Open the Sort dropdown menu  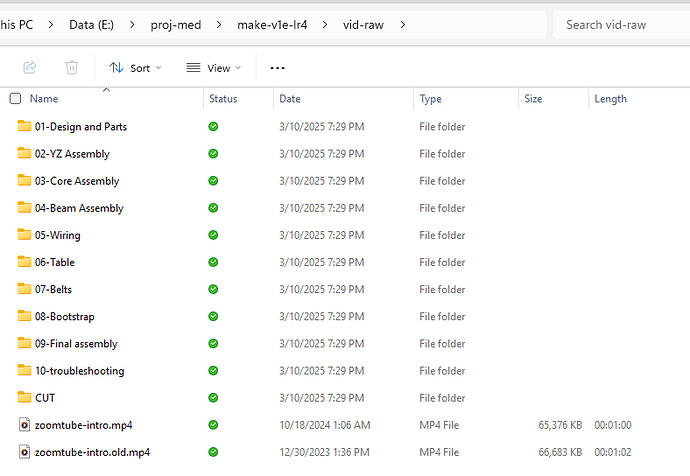136,68
